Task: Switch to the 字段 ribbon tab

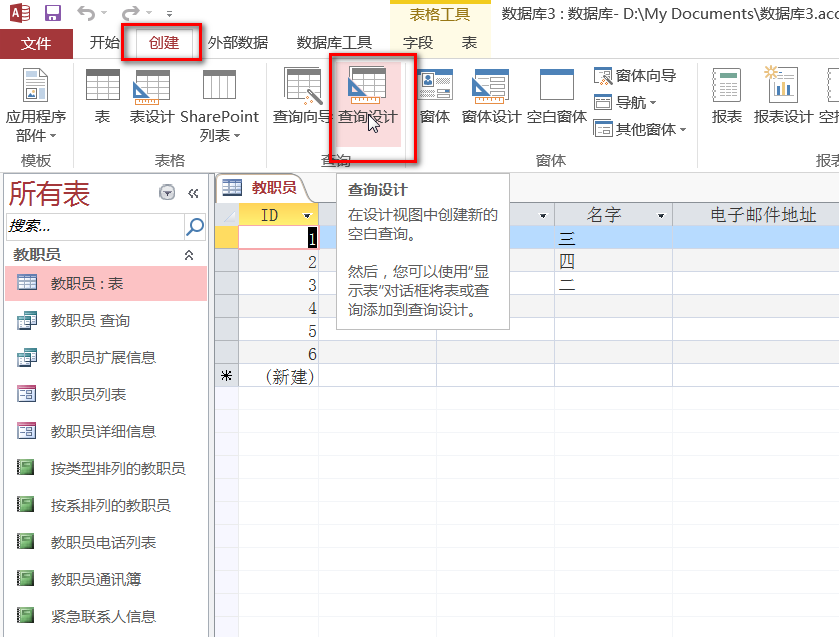Action: pyautogui.click(x=418, y=42)
